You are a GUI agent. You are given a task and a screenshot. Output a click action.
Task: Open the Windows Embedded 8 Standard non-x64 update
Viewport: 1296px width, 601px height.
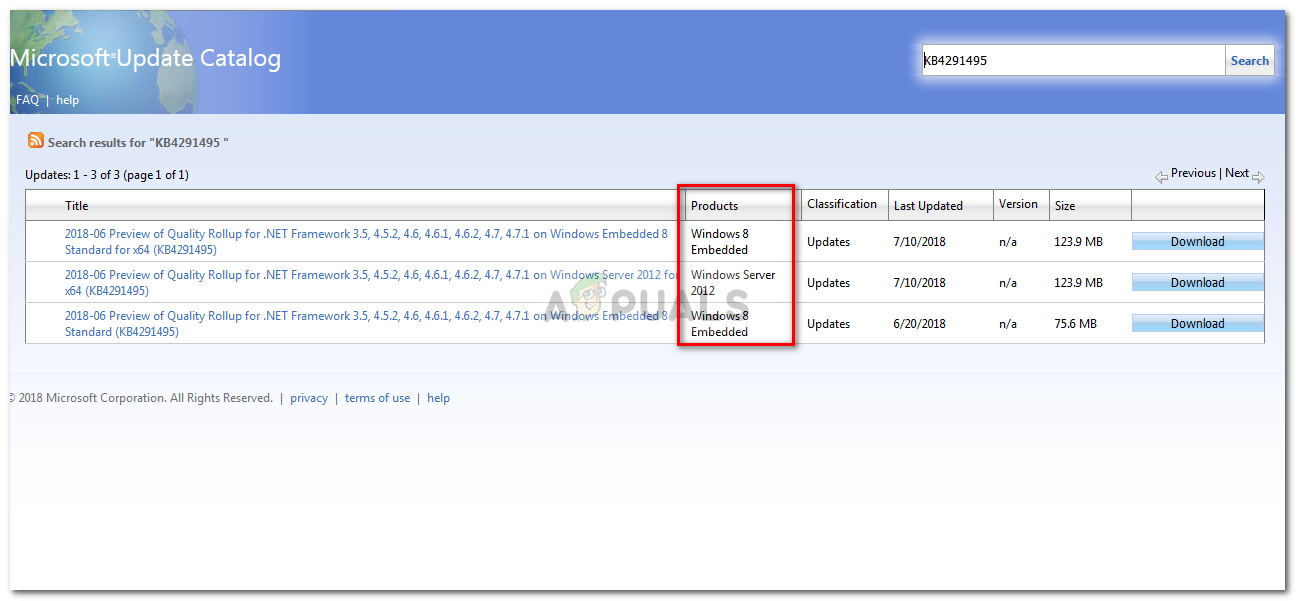(366, 324)
